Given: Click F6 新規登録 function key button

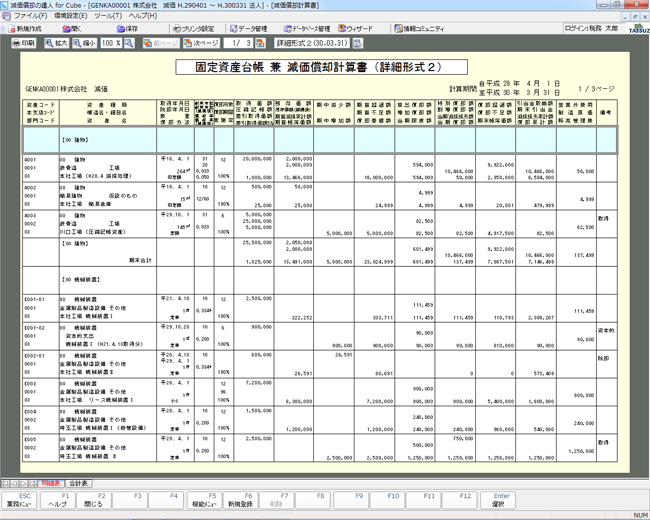Looking at the screenshot, I should coord(240,500).
